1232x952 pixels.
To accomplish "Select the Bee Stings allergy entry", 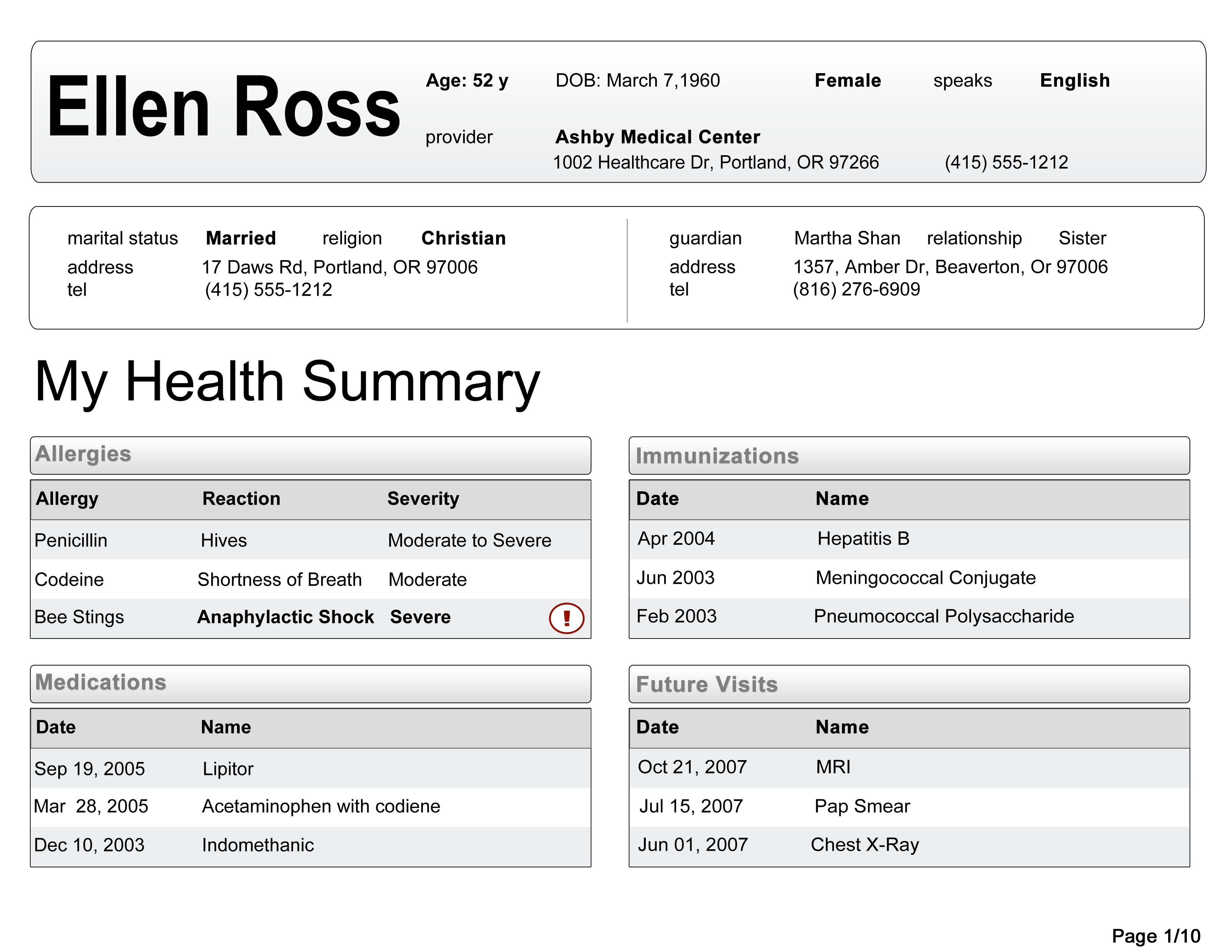I will (x=79, y=617).
